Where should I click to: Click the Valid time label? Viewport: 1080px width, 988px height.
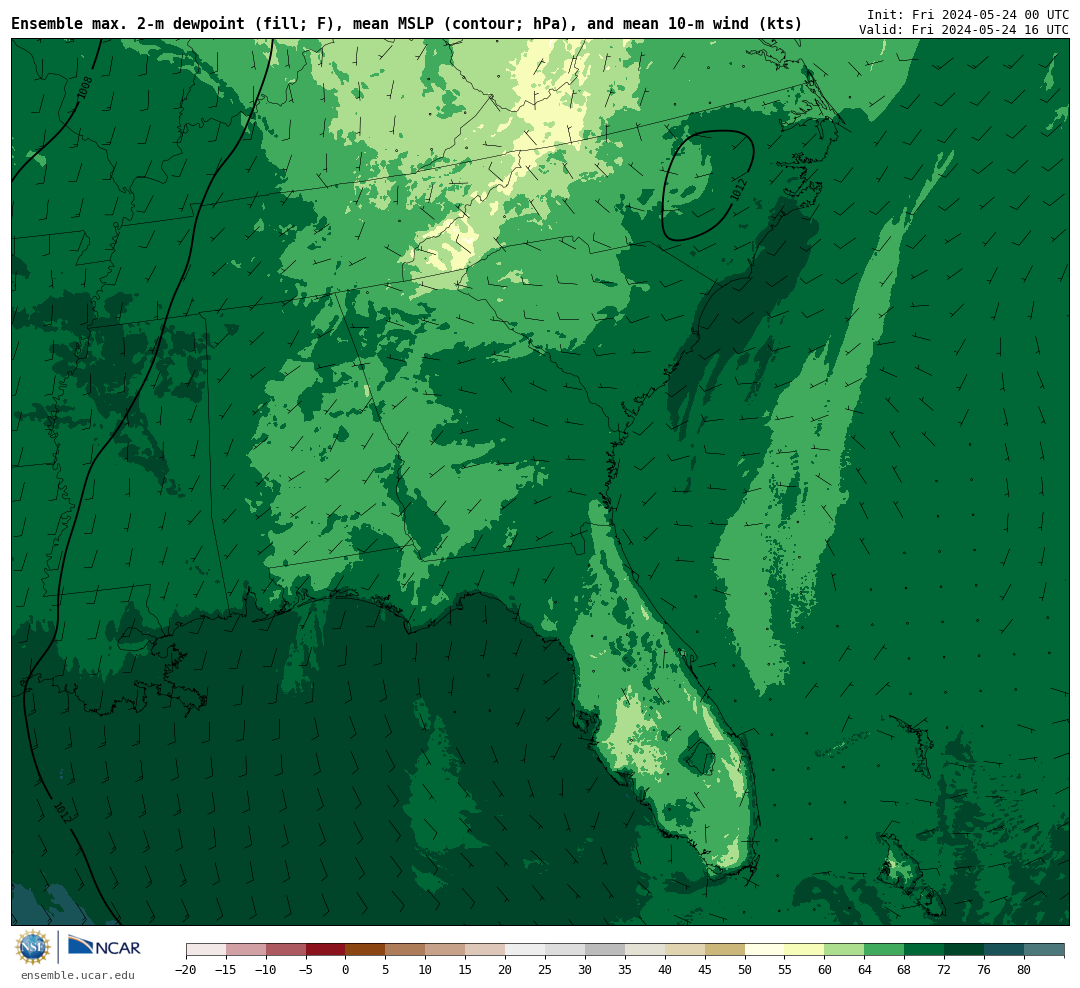click(x=964, y=30)
